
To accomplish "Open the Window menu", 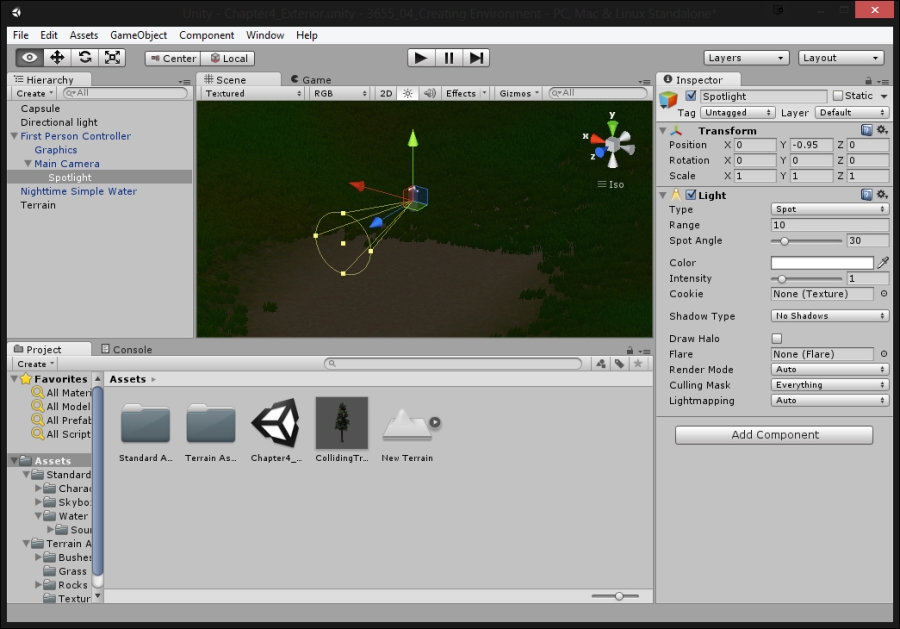I will coord(265,35).
